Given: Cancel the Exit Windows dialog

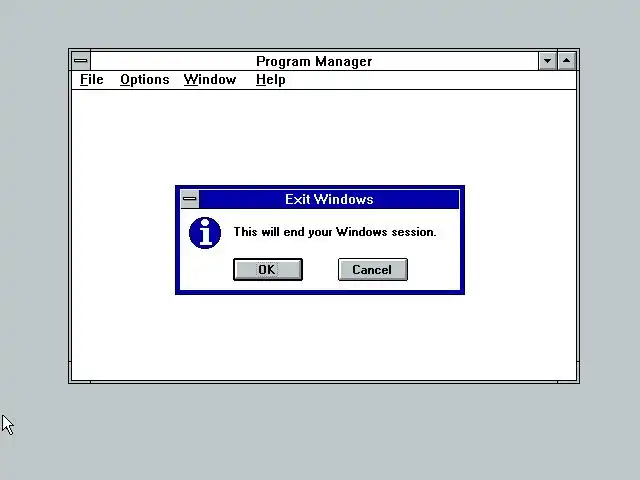Looking at the screenshot, I should [x=373, y=269].
